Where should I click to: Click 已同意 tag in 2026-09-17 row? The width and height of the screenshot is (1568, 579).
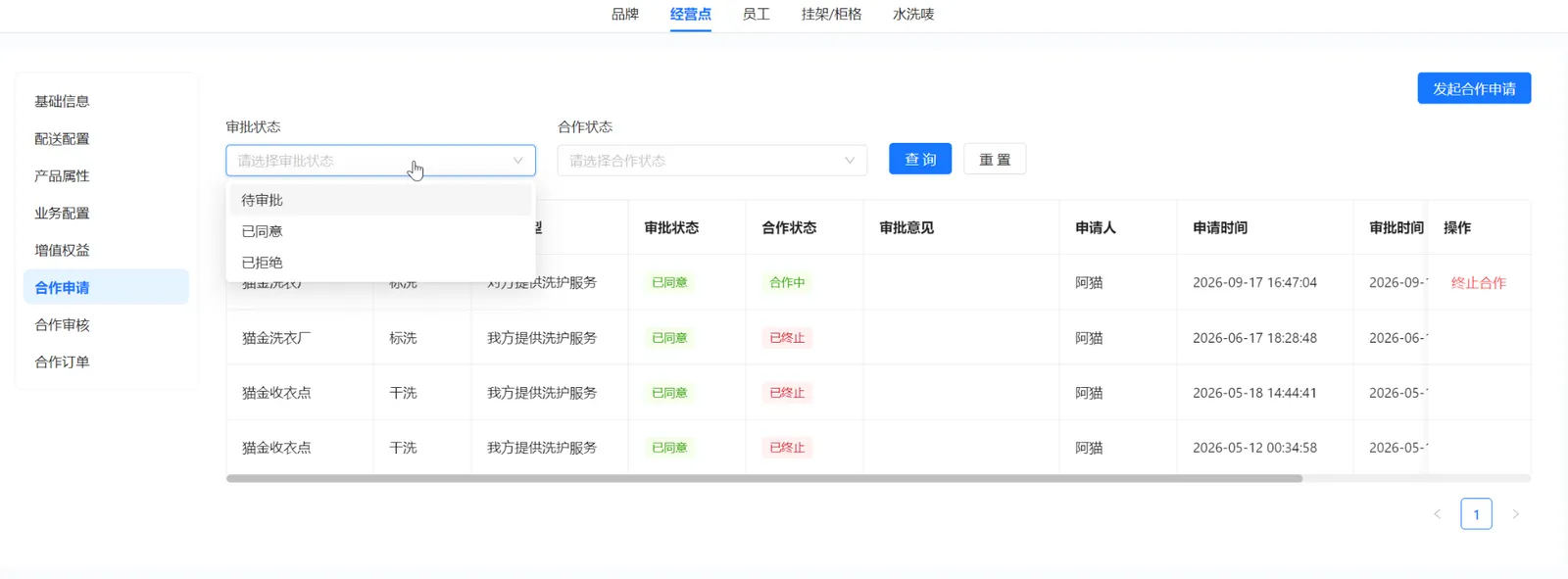[669, 282]
